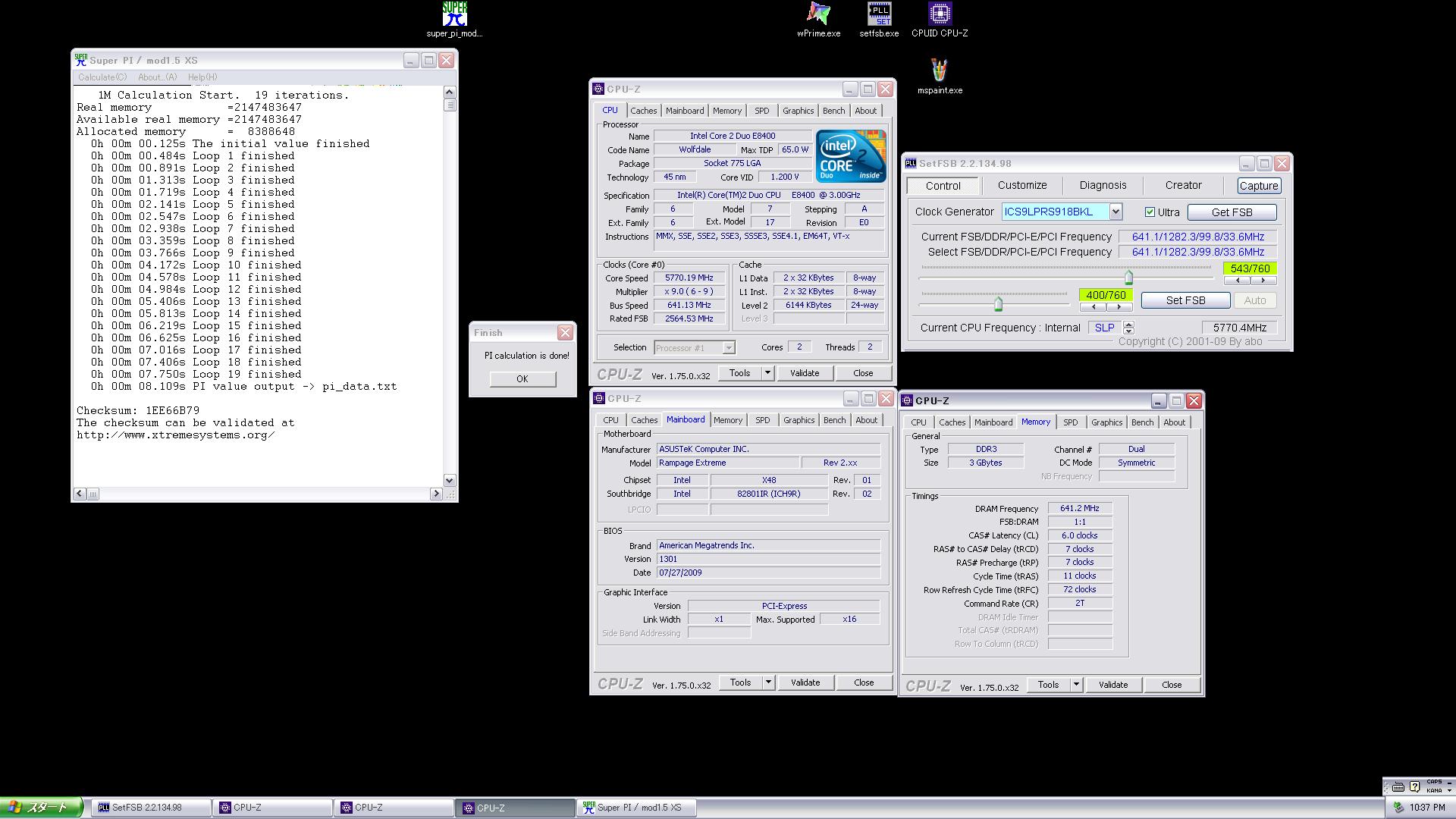The image size is (1456, 819).
Task: Open the Diagnosis tab in SetFSB
Action: 1103,185
